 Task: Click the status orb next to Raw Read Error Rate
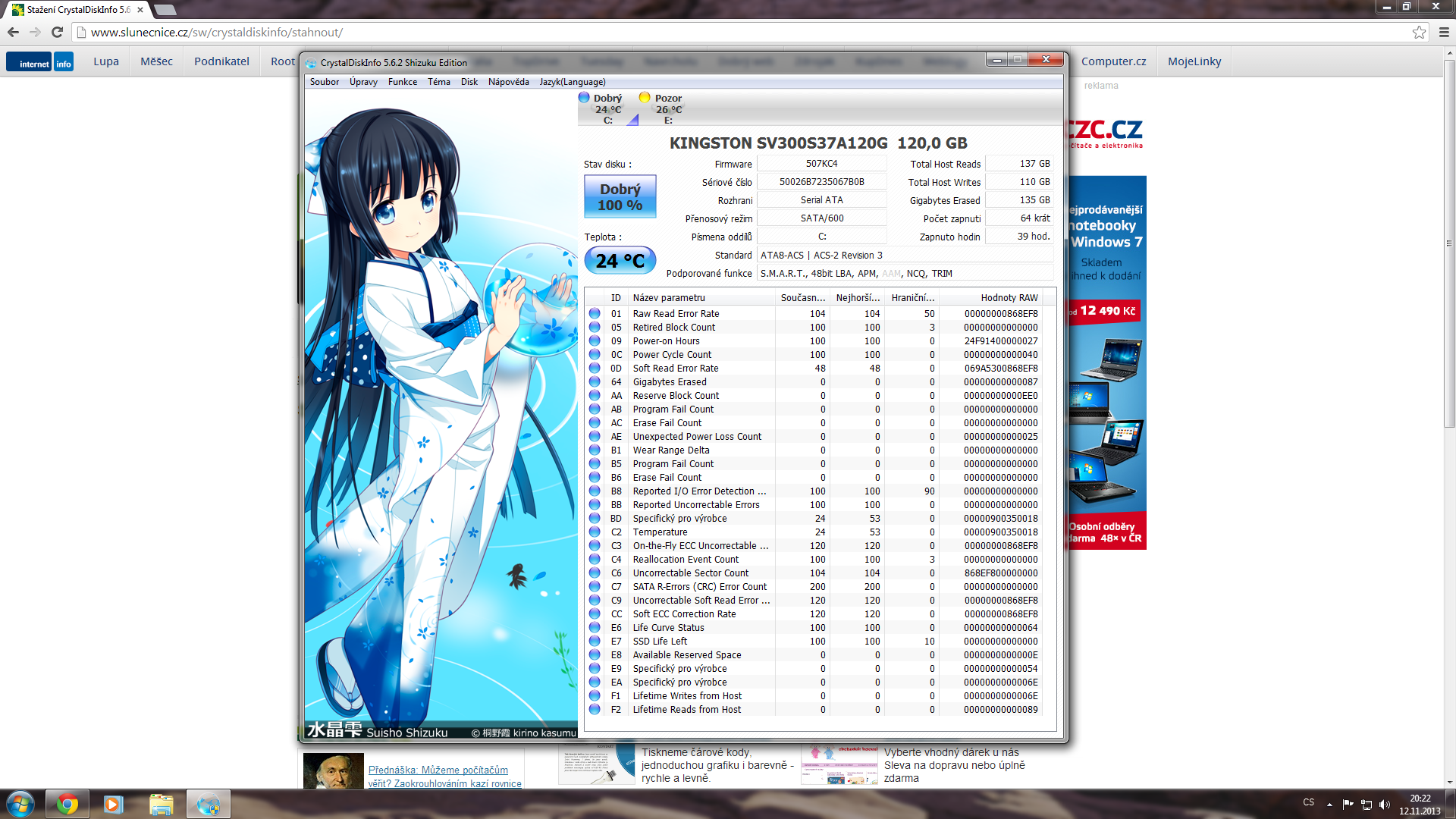(595, 313)
